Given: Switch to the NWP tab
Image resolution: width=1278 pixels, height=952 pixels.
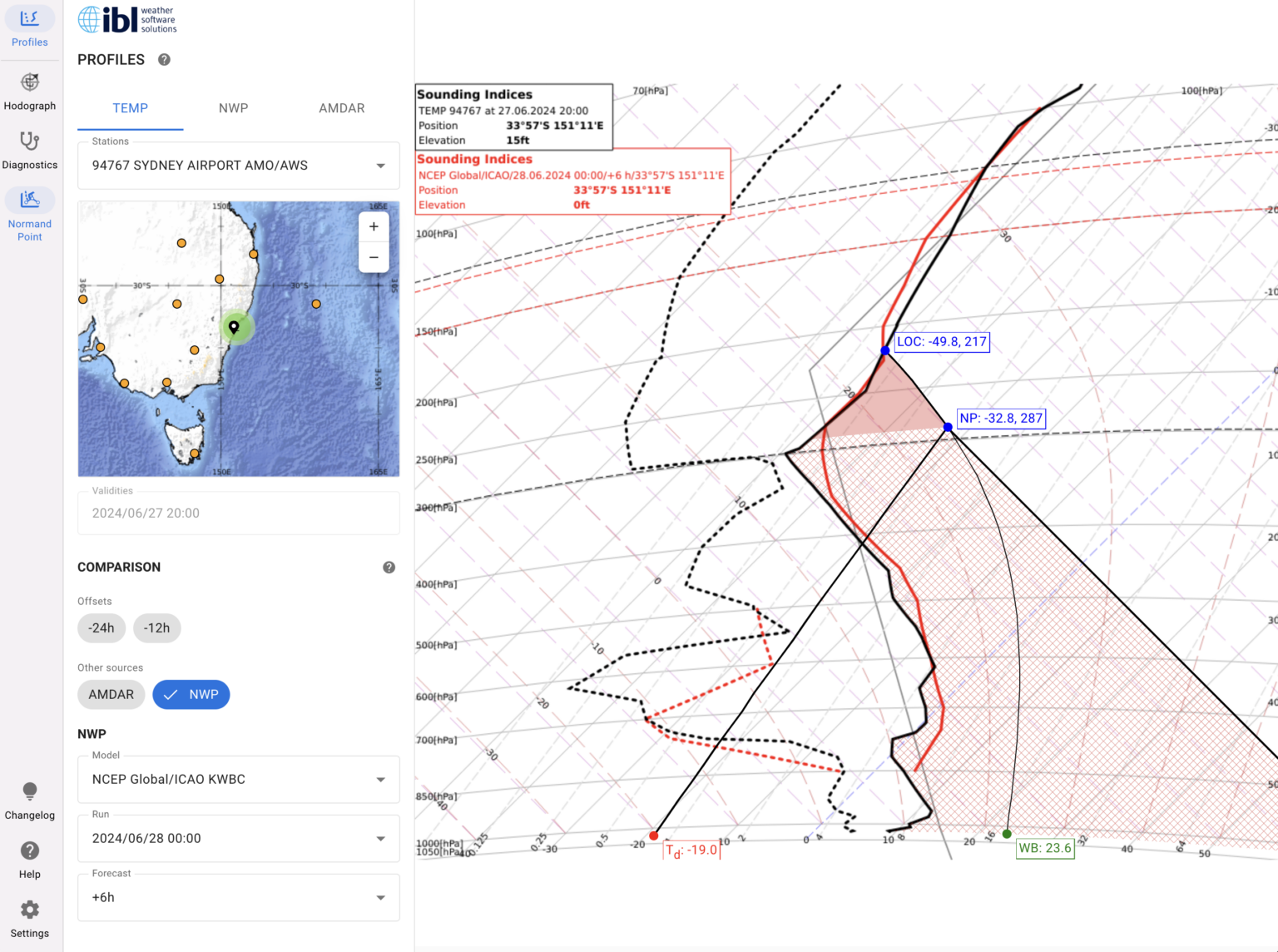Looking at the screenshot, I should coord(233,108).
